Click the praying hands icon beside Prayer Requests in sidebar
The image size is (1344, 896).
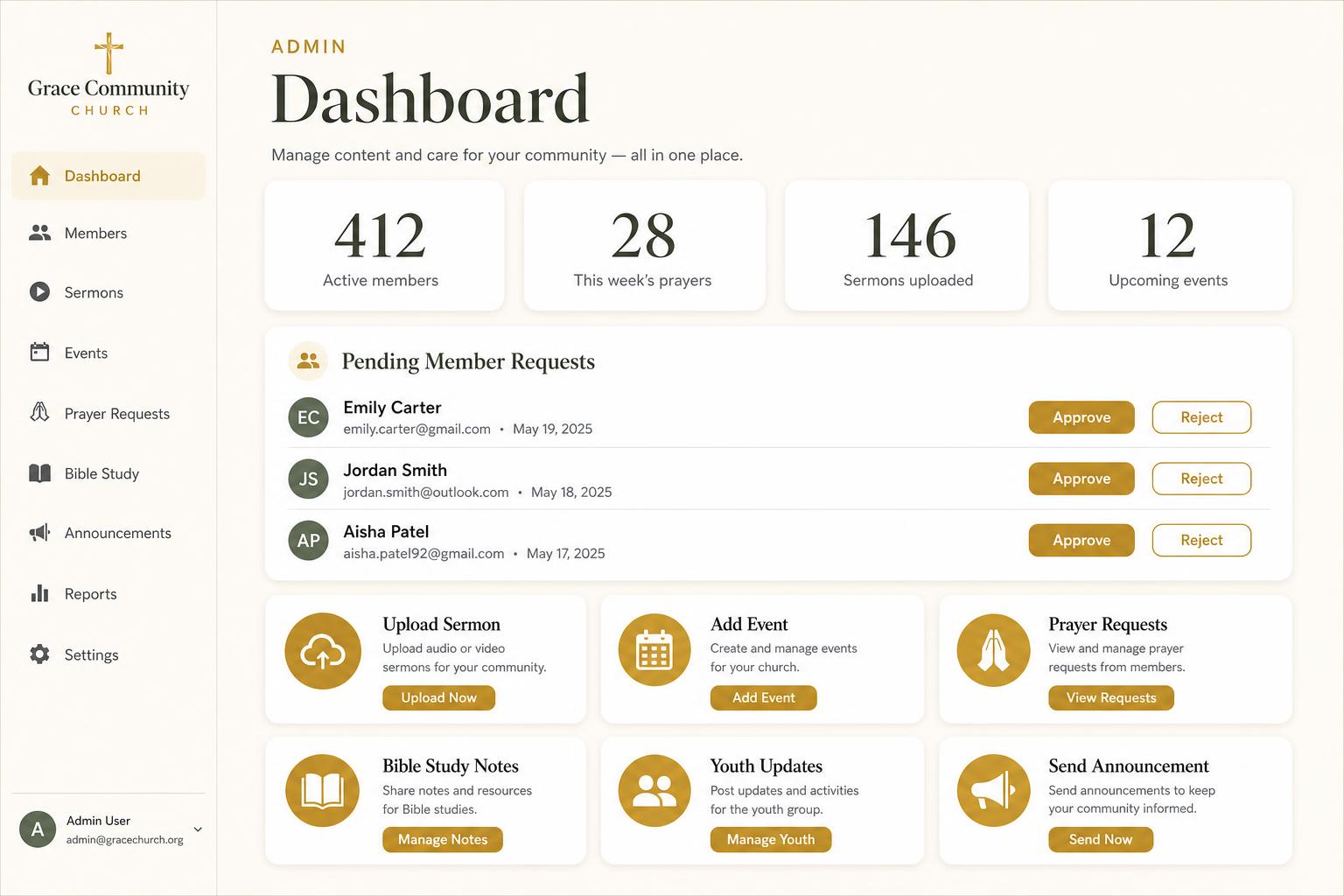(39, 413)
